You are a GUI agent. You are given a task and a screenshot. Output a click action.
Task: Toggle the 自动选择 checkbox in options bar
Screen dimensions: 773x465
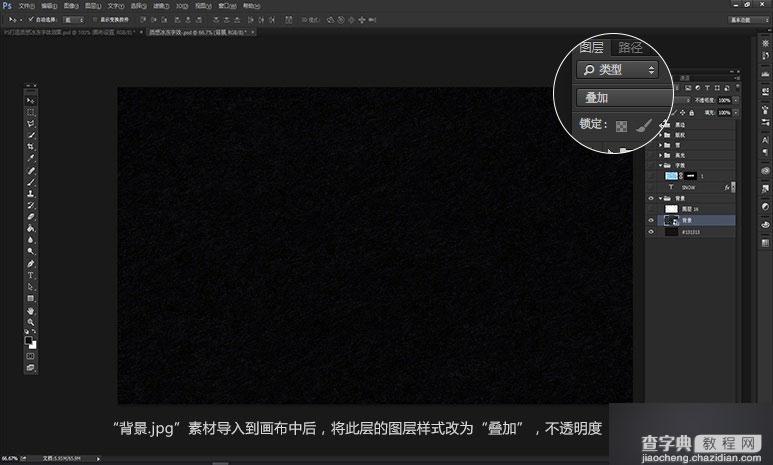[32, 18]
